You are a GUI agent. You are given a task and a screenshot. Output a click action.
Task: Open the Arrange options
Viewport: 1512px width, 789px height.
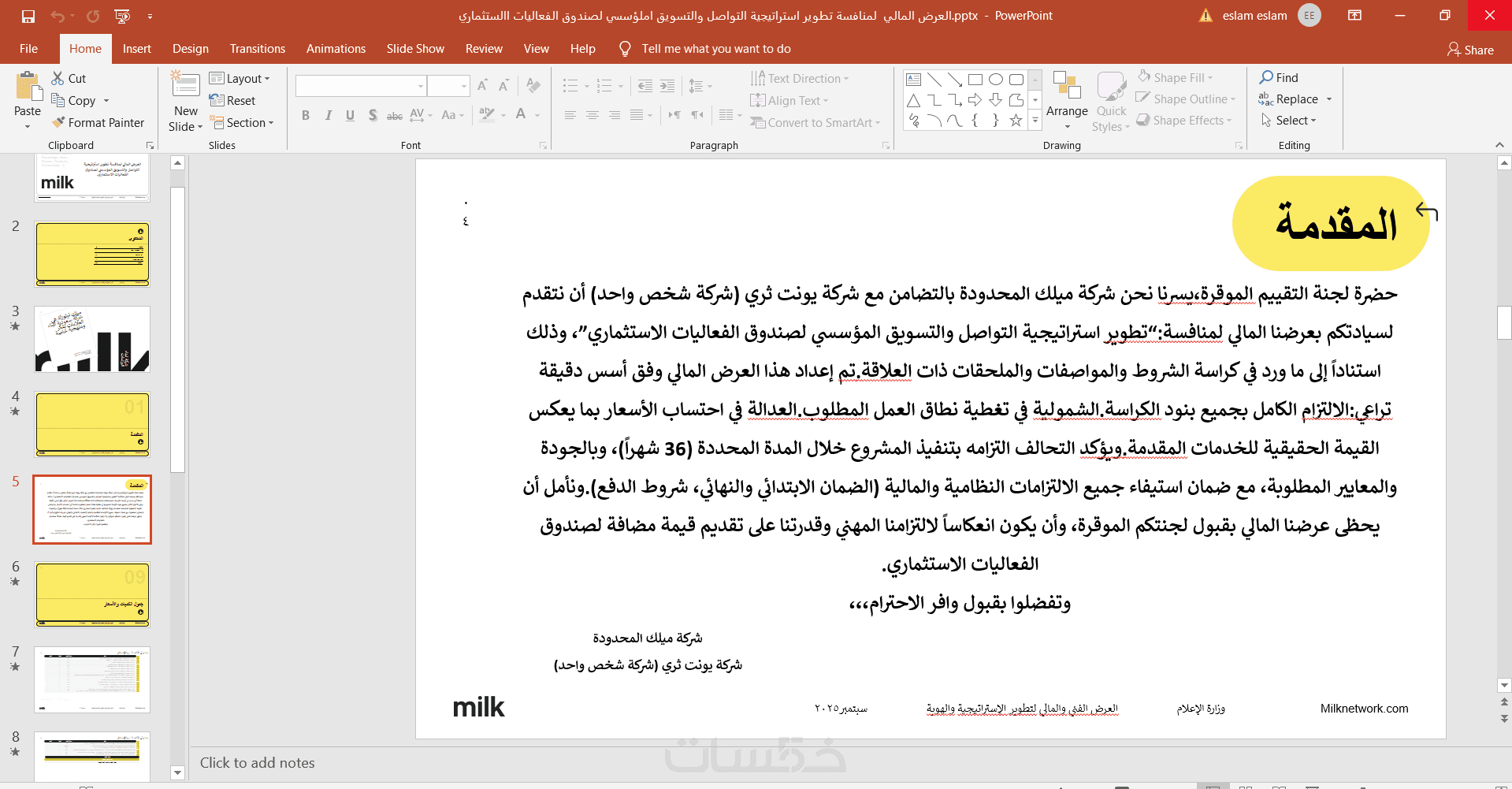pos(1067,101)
